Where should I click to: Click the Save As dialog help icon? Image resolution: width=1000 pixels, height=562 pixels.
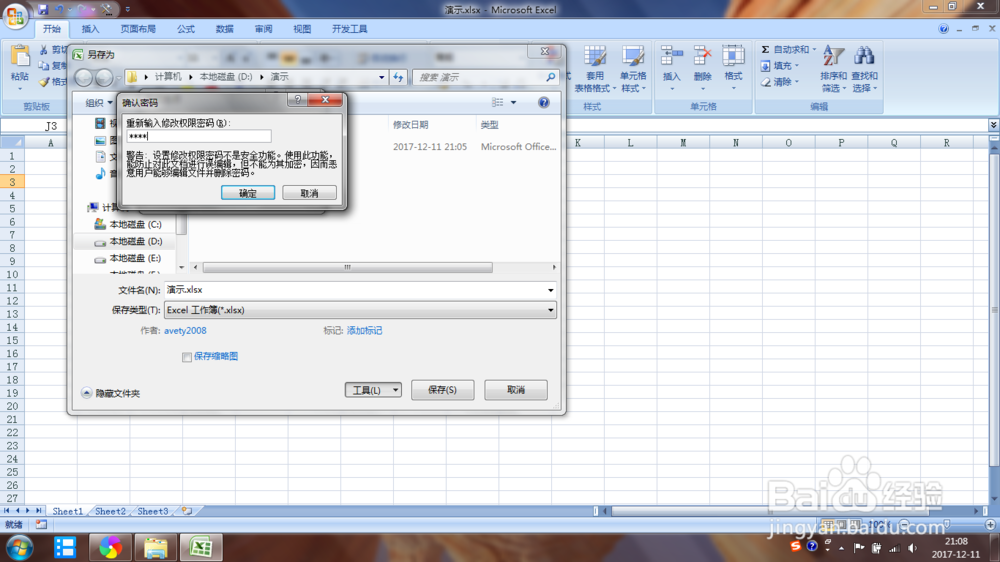543,102
